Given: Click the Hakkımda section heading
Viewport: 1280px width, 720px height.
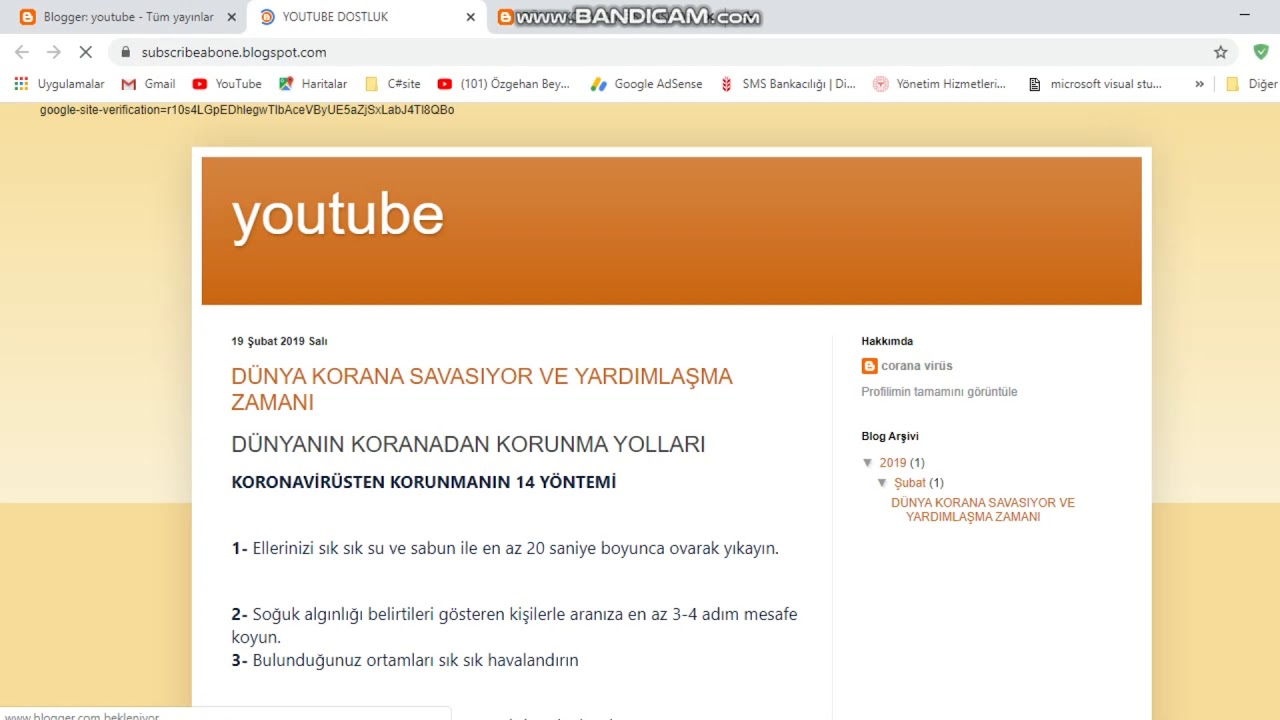Looking at the screenshot, I should click(887, 341).
